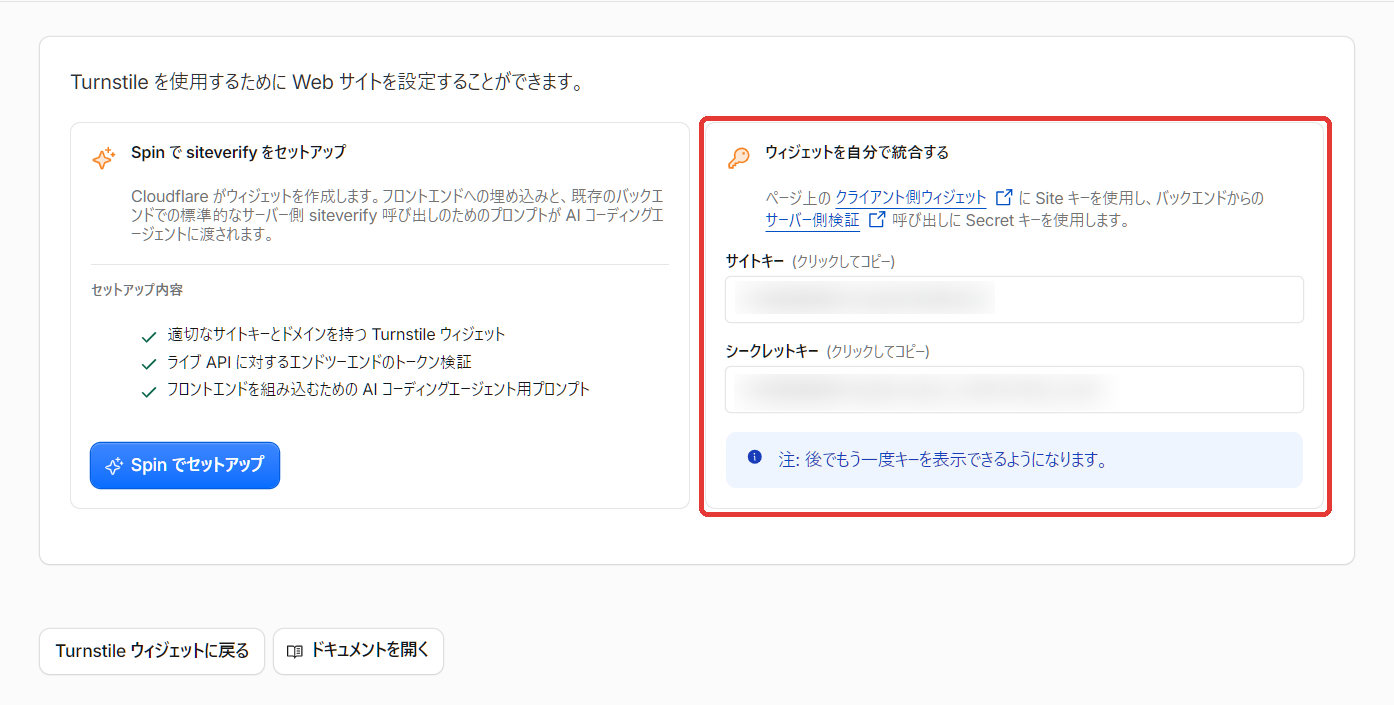Click text フロントエンドを組み込むための AI コーディングエージェント用プロンプト
The image size is (1394, 705).
pos(379,389)
